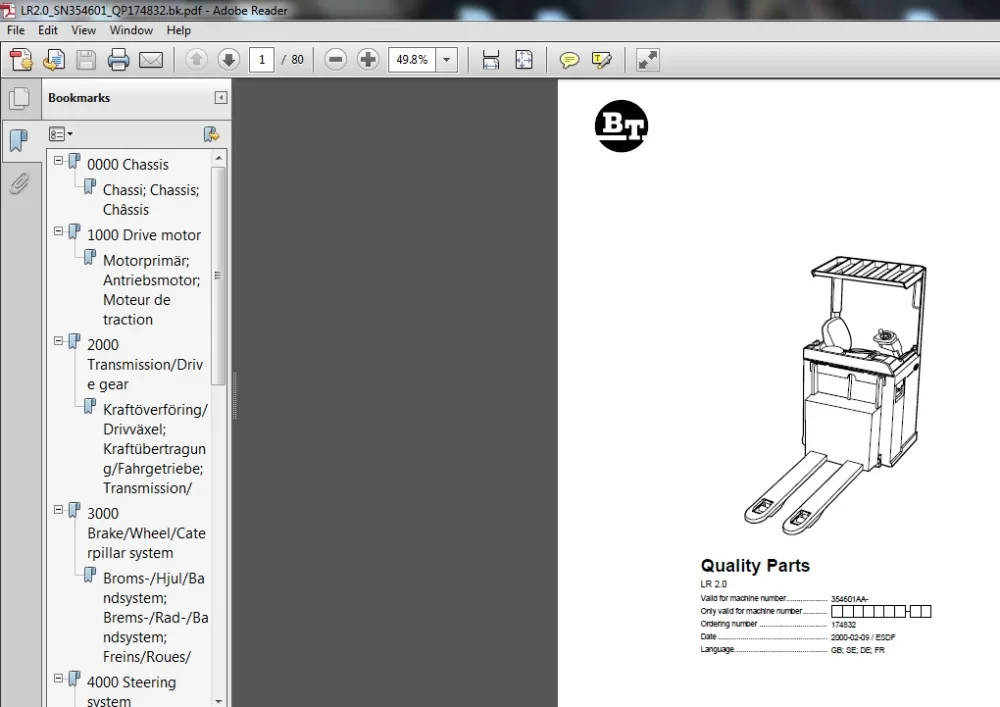
Task: Click the email envelope icon
Action: (x=151, y=60)
